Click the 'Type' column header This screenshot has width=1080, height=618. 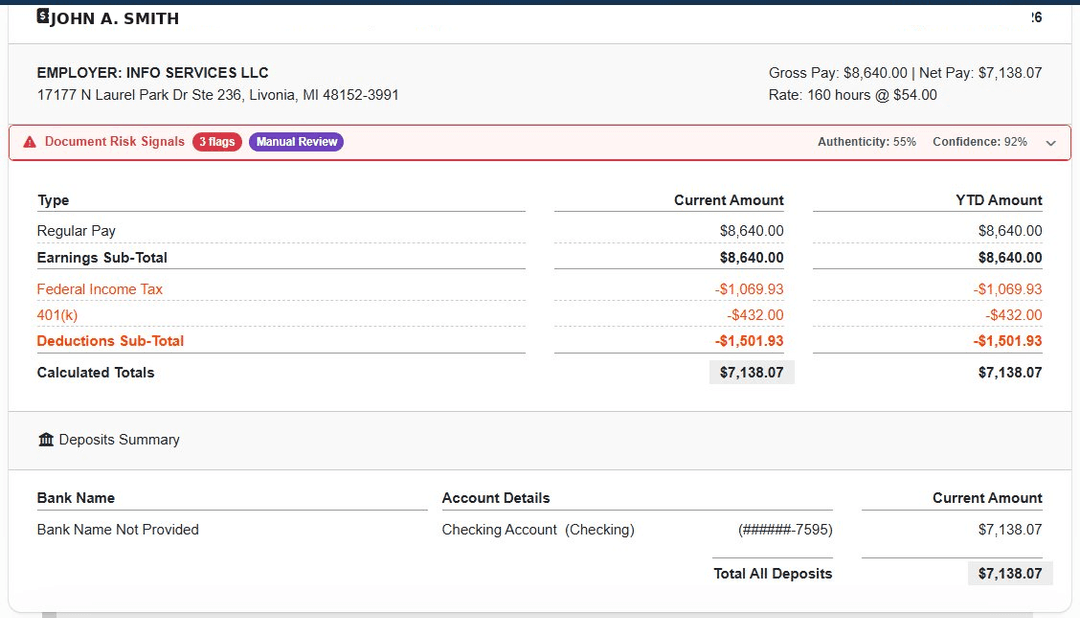[x=53, y=200]
